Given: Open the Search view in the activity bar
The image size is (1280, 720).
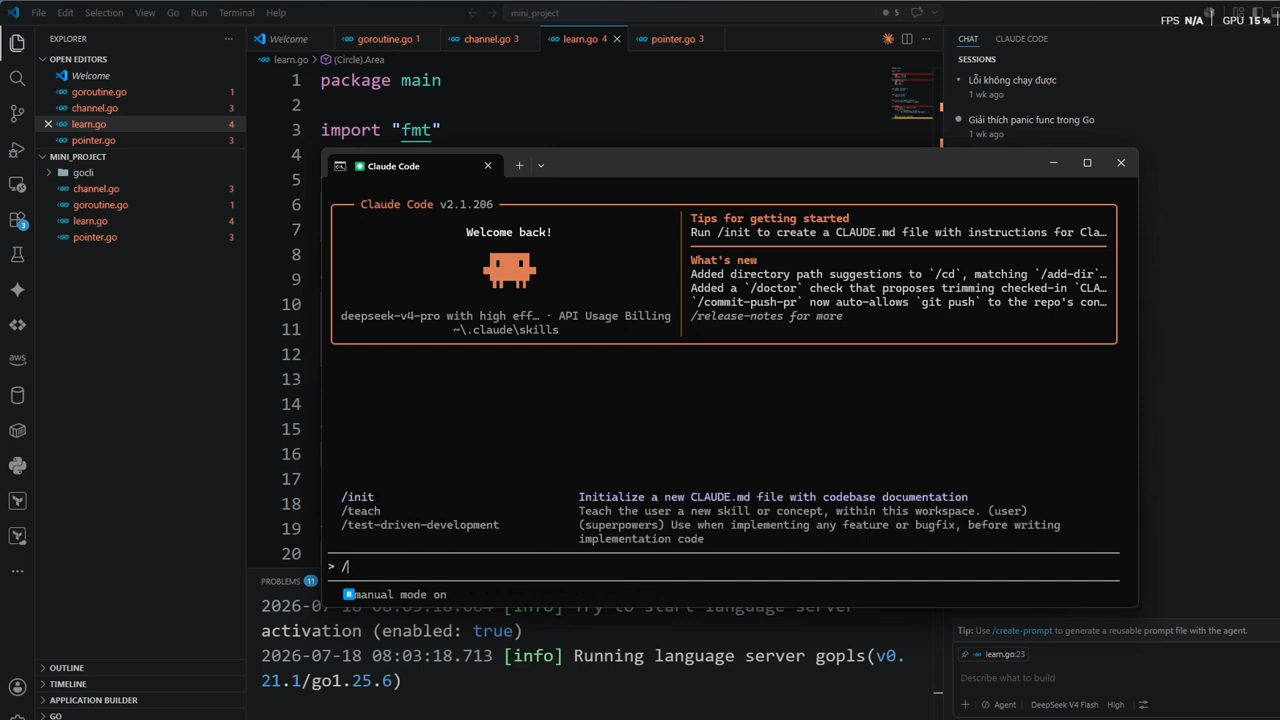Looking at the screenshot, I should [x=17, y=78].
